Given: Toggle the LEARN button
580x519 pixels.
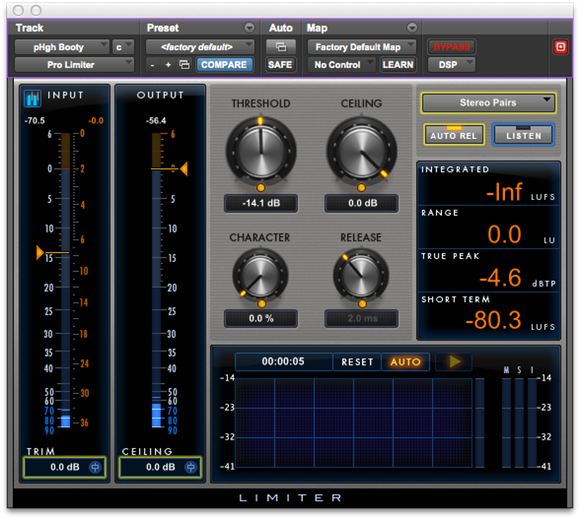Looking at the screenshot, I should point(398,65).
